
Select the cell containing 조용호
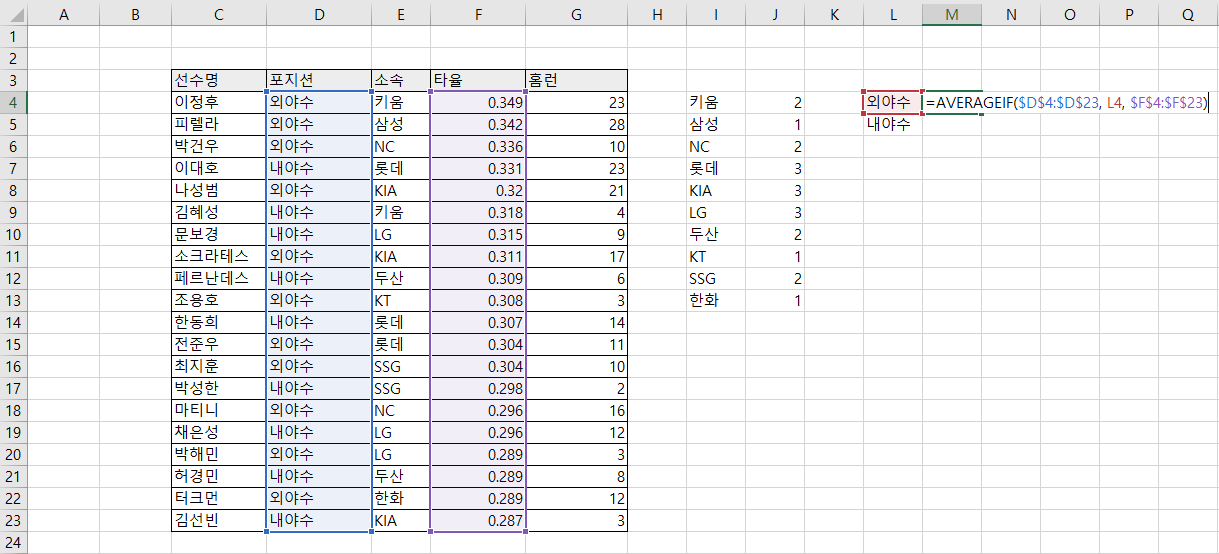(x=218, y=300)
